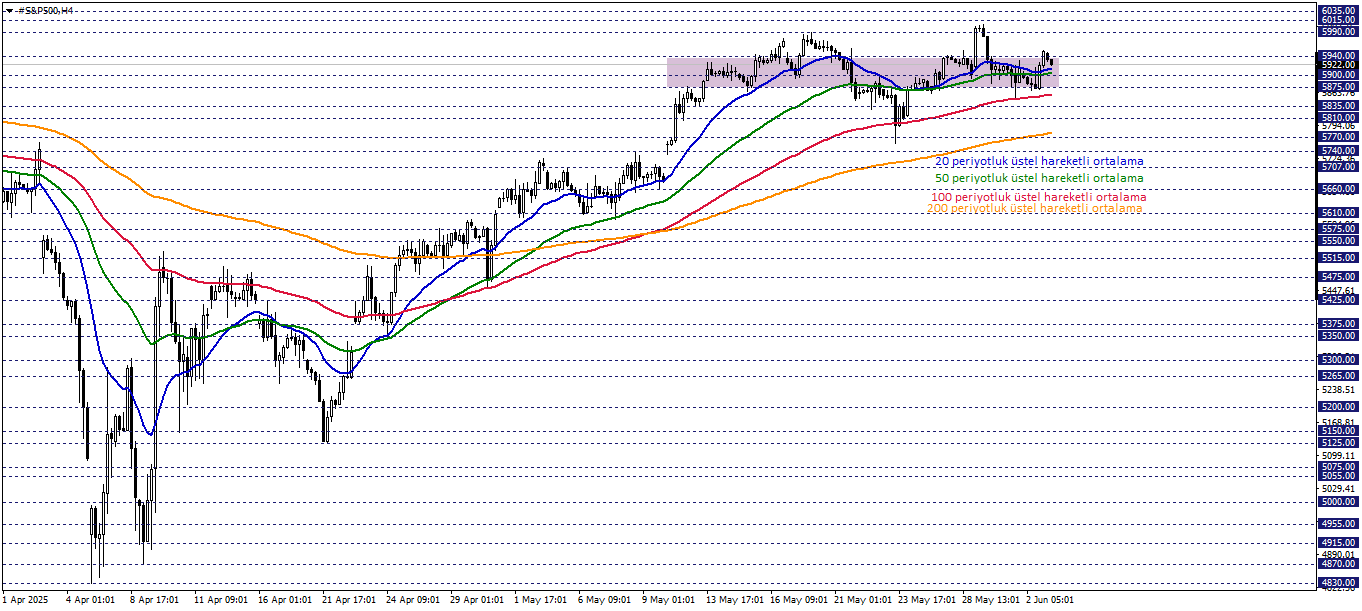The height and width of the screenshot is (611, 1362).
Task: Click the 5350.00 price level label
Action: [1338, 335]
